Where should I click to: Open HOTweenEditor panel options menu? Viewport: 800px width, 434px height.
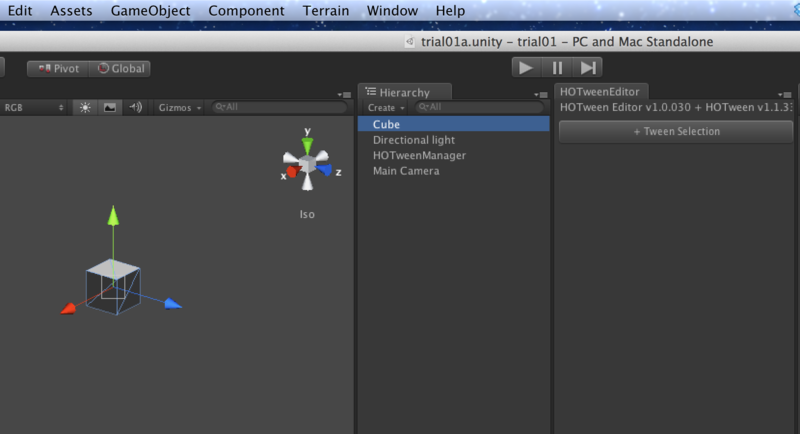click(785, 95)
